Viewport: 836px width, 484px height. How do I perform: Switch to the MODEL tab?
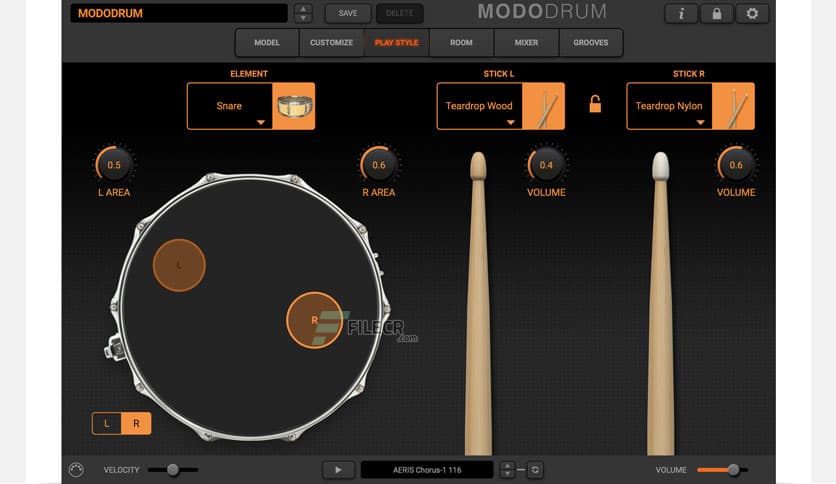click(x=267, y=43)
